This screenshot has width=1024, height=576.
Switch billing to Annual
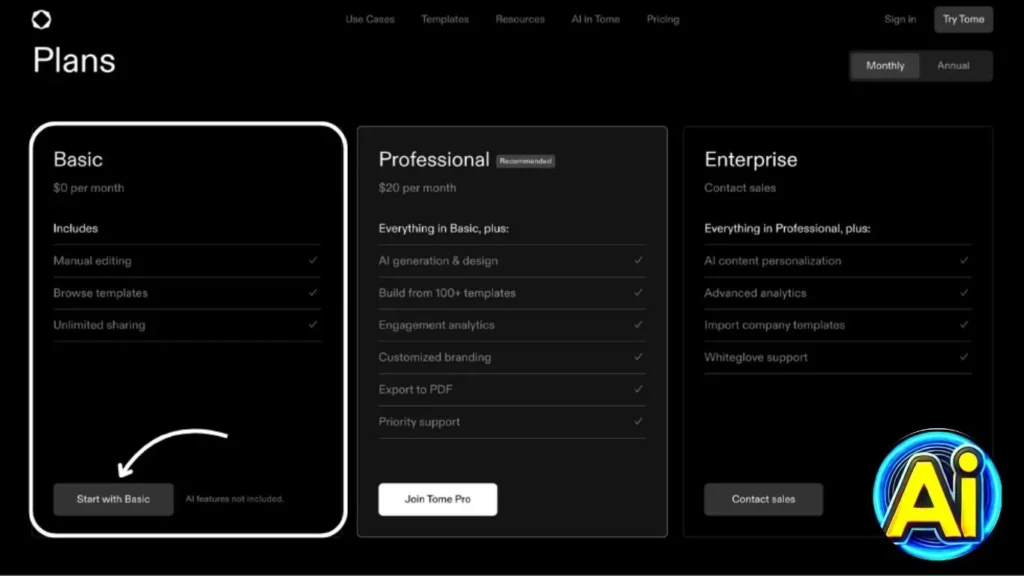[953, 66]
